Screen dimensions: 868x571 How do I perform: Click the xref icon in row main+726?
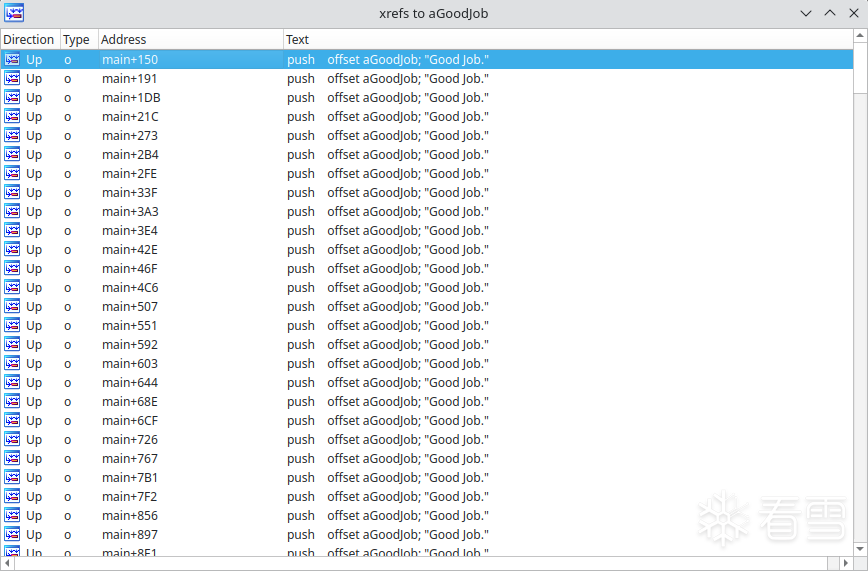pyautogui.click(x=12, y=439)
